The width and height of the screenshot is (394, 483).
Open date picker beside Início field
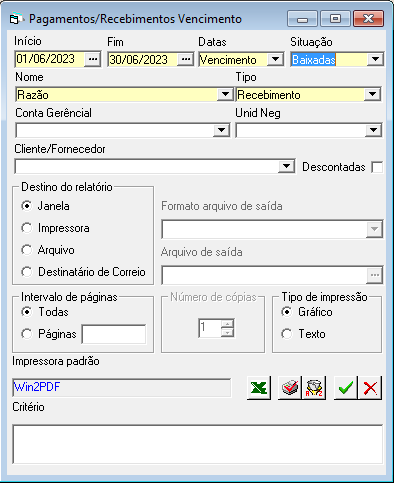click(x=93, y=59)
